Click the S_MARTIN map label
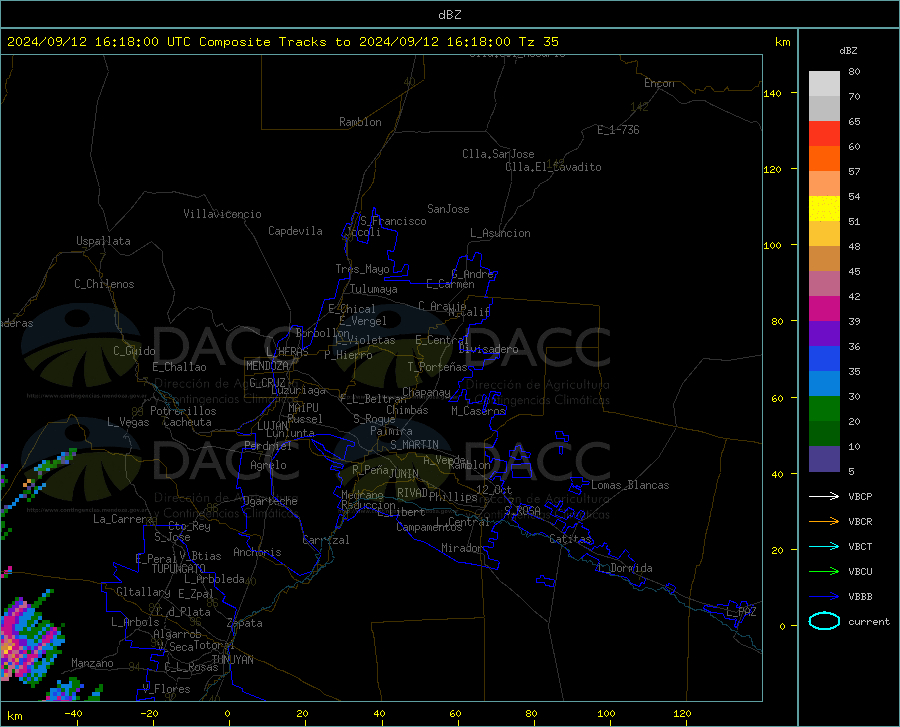Viewport: 900px width, 727px height. [x=414, y=445]
